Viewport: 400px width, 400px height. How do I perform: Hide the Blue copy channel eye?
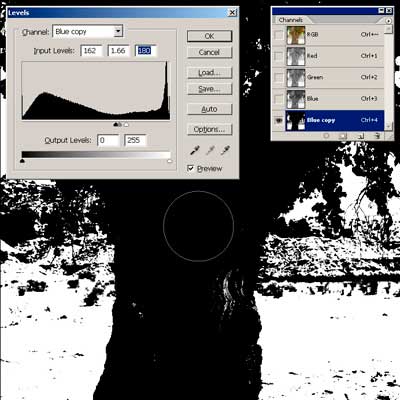point(279,120)
